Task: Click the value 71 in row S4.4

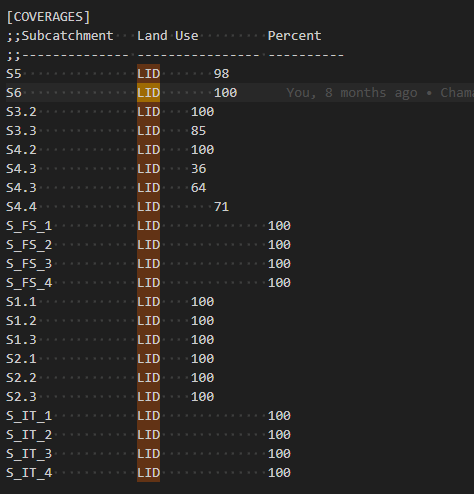Action: [221, 207]
